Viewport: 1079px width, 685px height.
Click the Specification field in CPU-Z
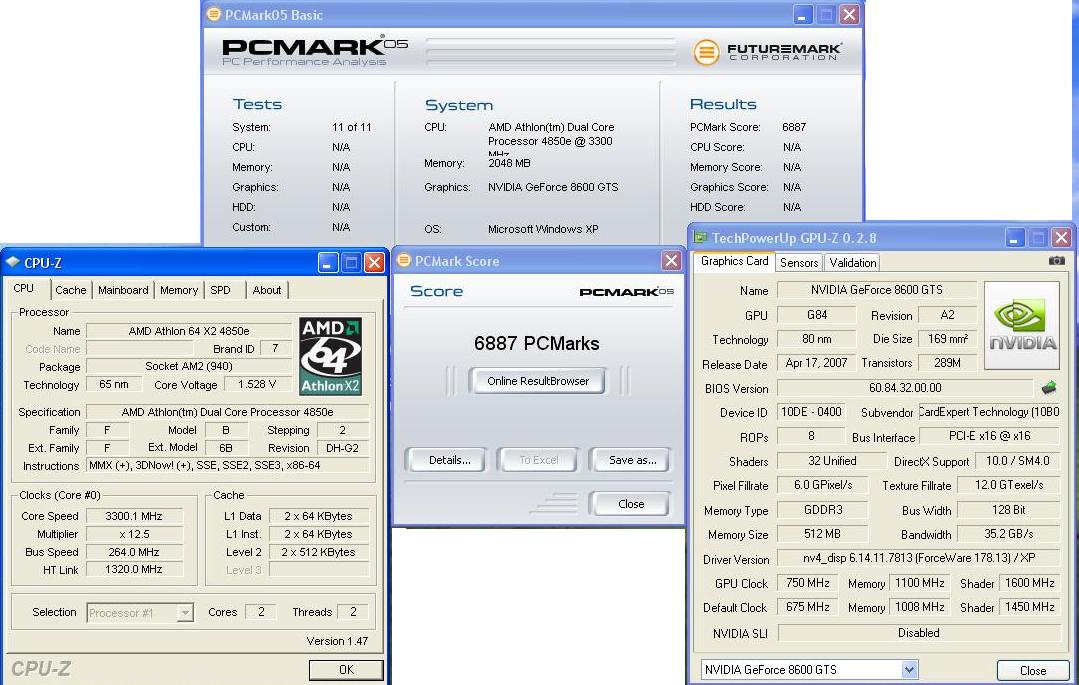pyautogui.click(x=228, y=412)
